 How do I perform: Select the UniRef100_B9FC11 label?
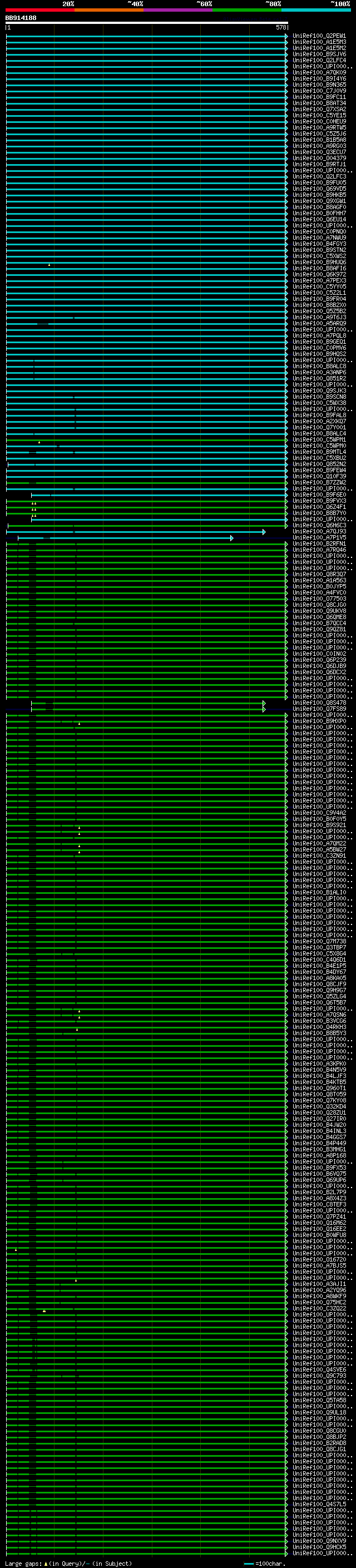pyautogui.click(x=319, y=97)
